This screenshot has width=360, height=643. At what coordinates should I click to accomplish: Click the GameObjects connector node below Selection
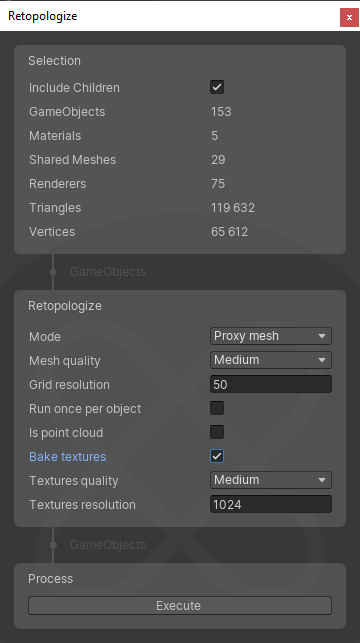(53, 271)
